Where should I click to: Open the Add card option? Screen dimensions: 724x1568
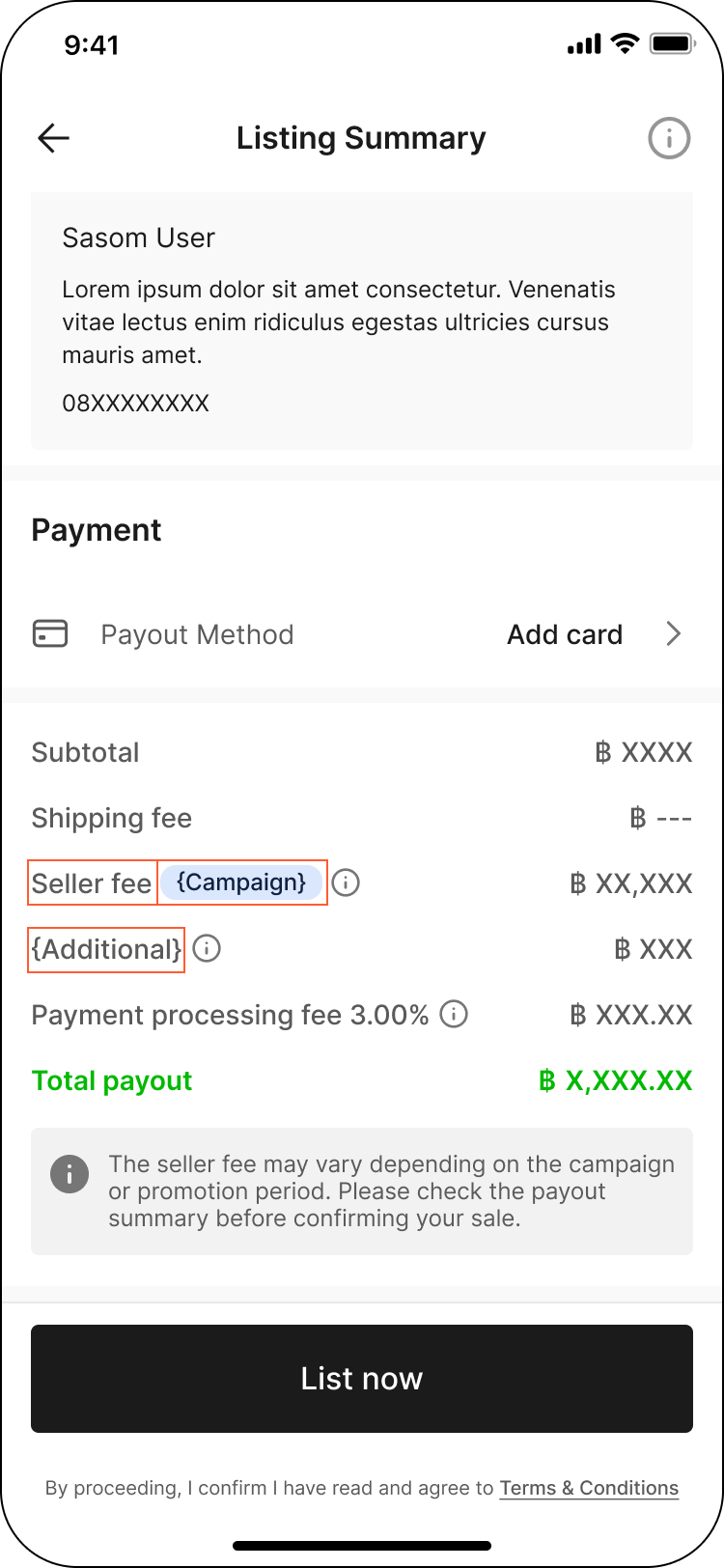pos(565,633)
